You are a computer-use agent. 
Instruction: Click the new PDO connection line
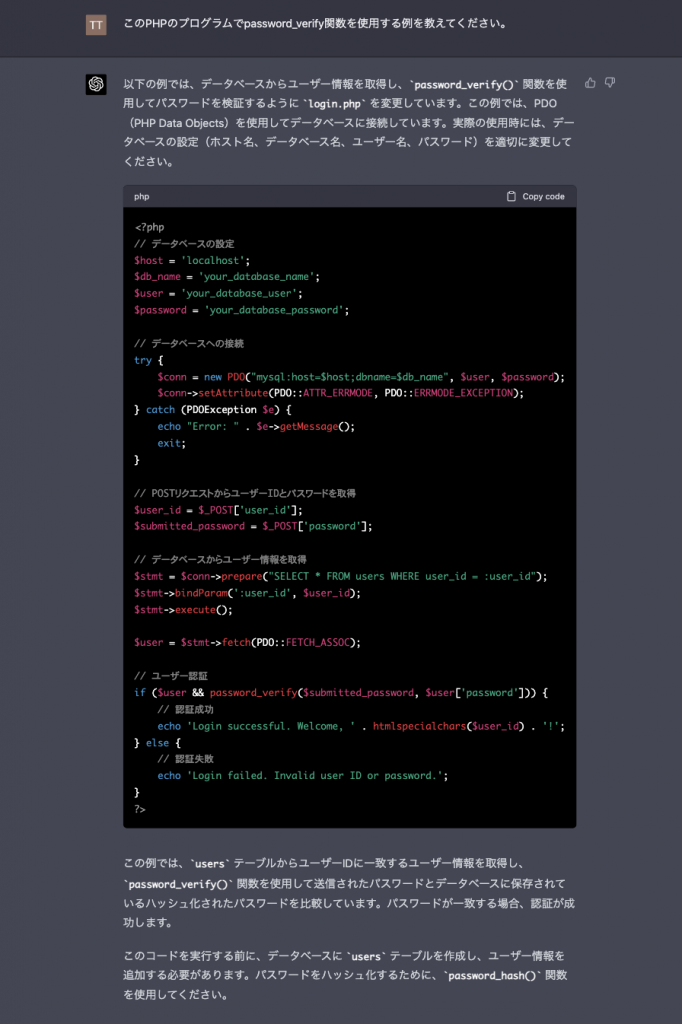tap(361, 376)
